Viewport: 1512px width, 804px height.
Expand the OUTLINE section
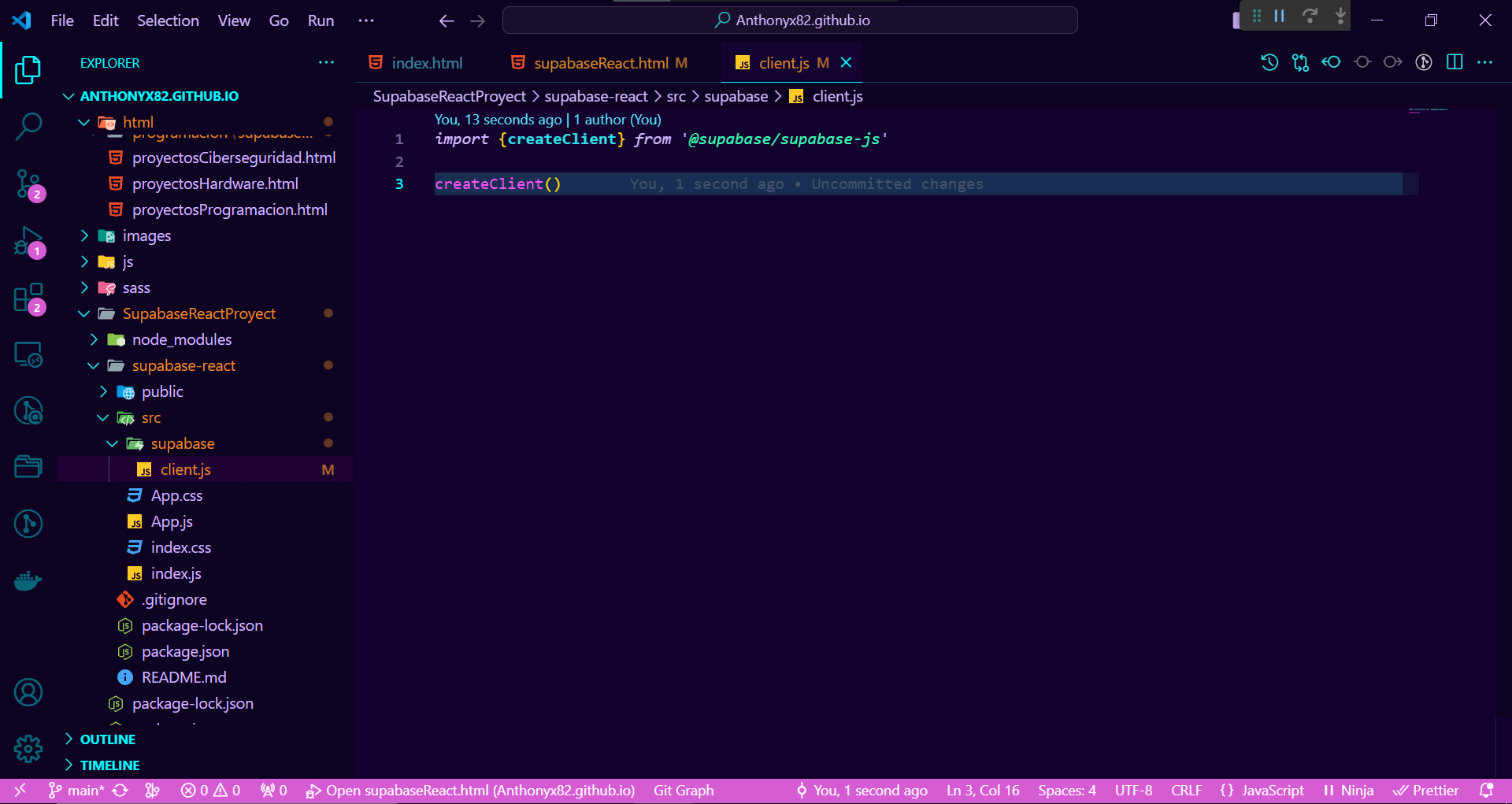click(108, 739)
